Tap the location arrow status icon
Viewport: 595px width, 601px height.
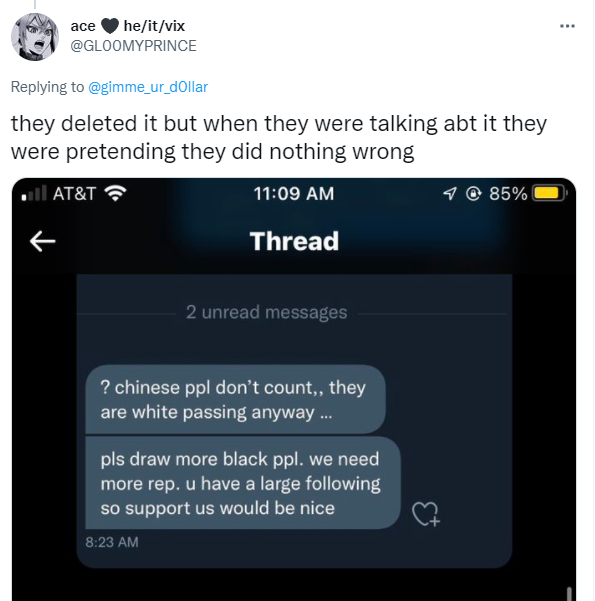[450, 194]
